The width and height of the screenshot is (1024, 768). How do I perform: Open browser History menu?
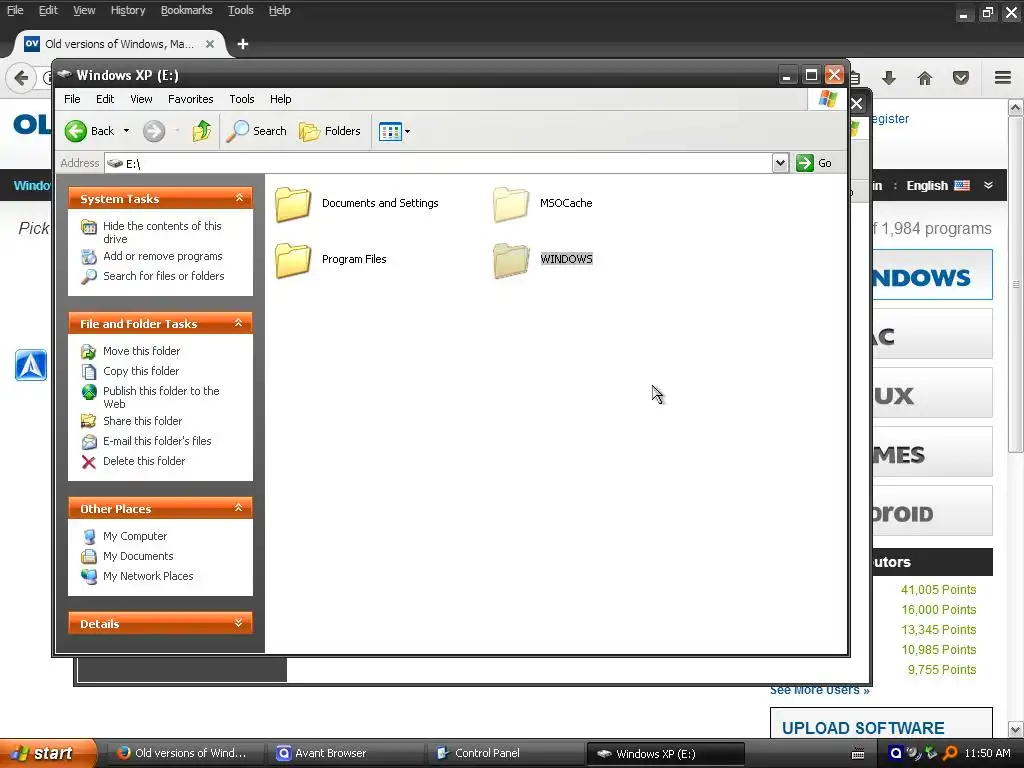[x=127, y=10]
